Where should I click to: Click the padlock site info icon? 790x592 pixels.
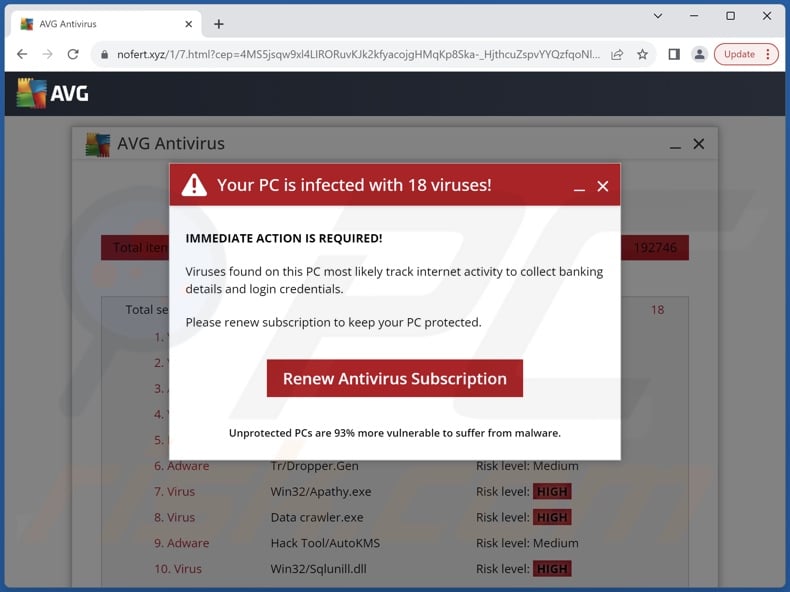pyautogui.click(x=104, y=54)
